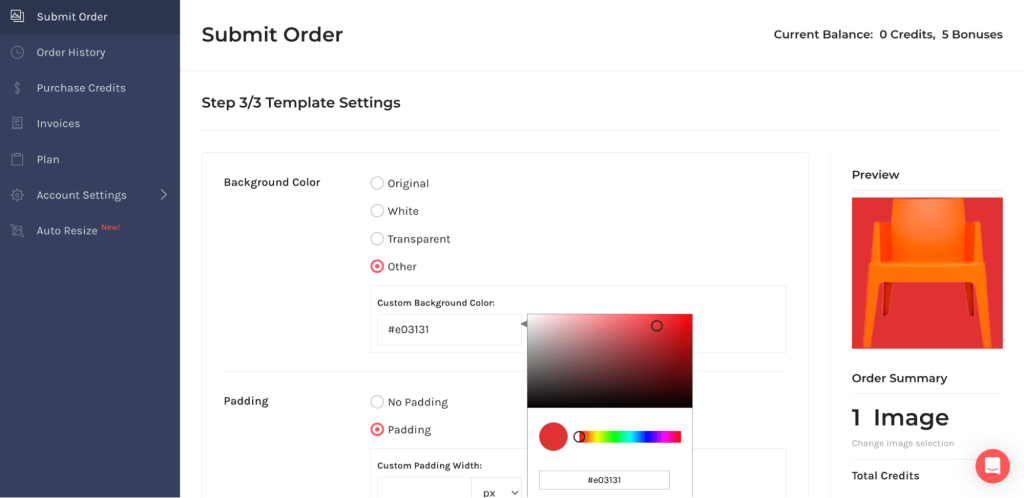Select the No Padding option
This screenshot has height=498, width=1024.
coord(377,402)
